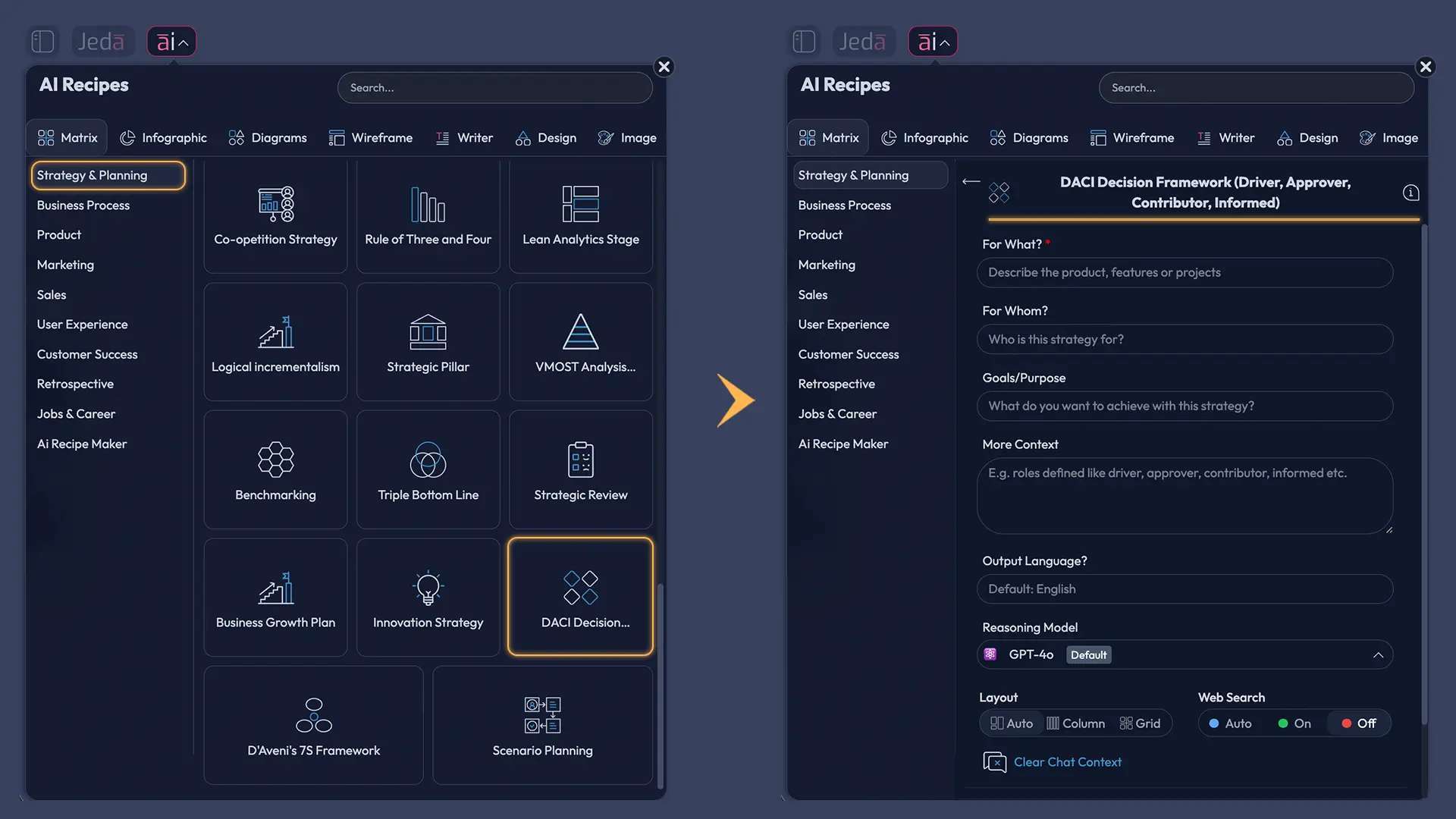1456x819 pixels.
Task: Toggle the left sidebar panel icon
Action: [x=42, y=41]
